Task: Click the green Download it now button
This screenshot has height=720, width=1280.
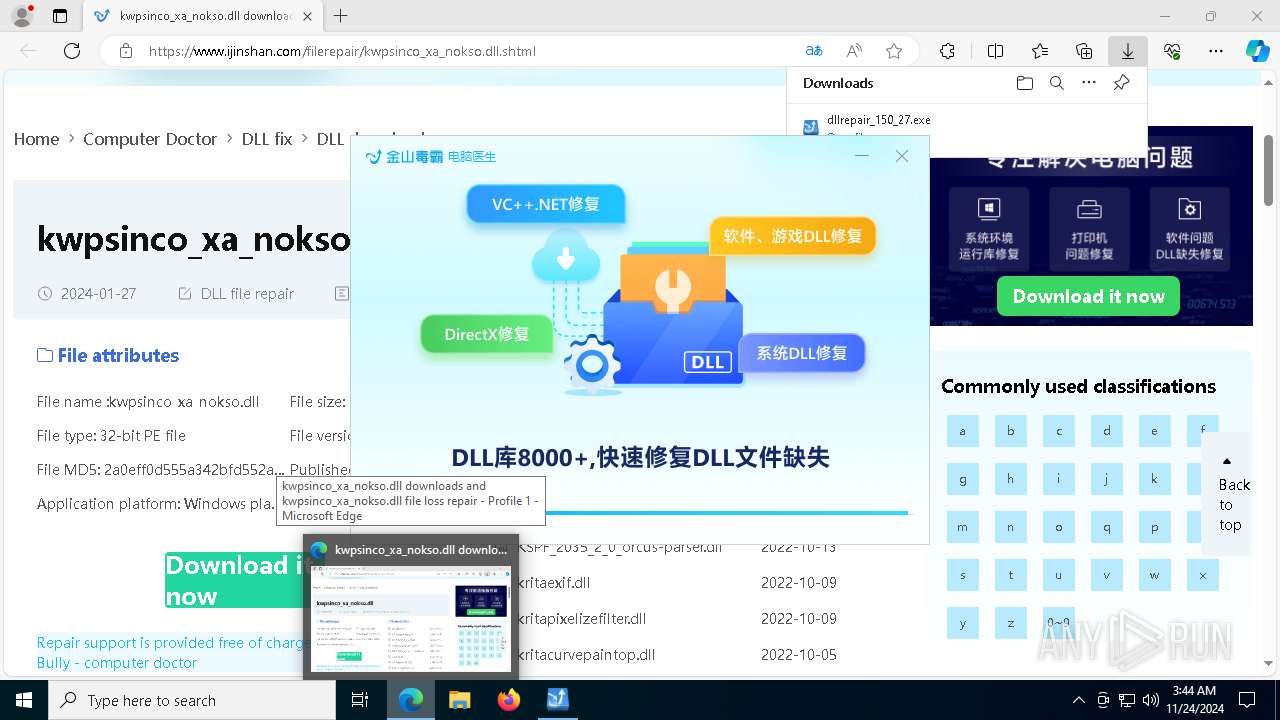Action: (x=234, y=580)
